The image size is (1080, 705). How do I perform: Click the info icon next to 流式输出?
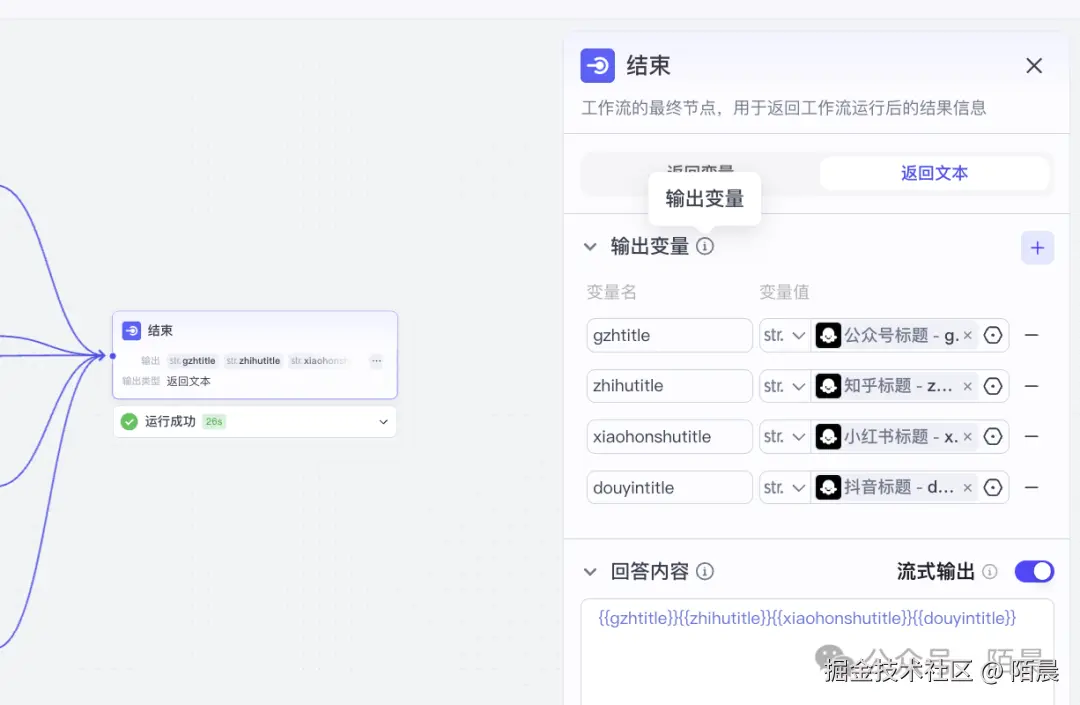pyautogui.click(x=989, y=571)
